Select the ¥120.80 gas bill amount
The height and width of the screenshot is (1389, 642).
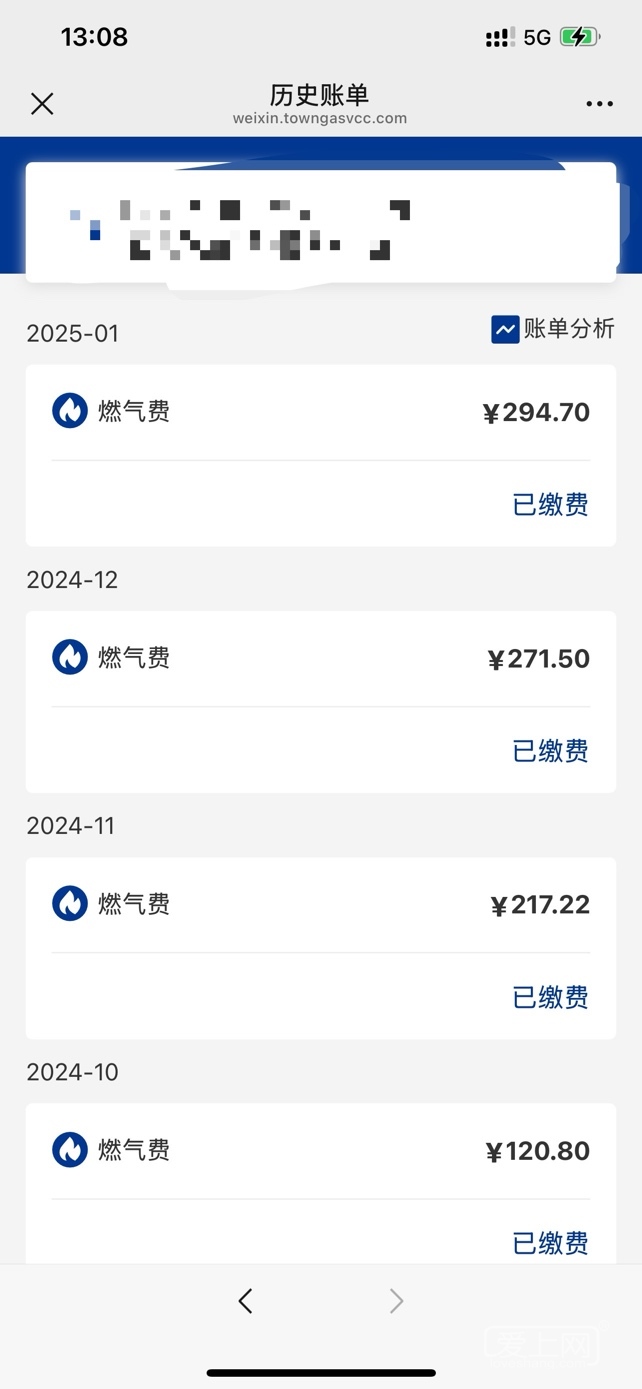(x=538, y=1151)
